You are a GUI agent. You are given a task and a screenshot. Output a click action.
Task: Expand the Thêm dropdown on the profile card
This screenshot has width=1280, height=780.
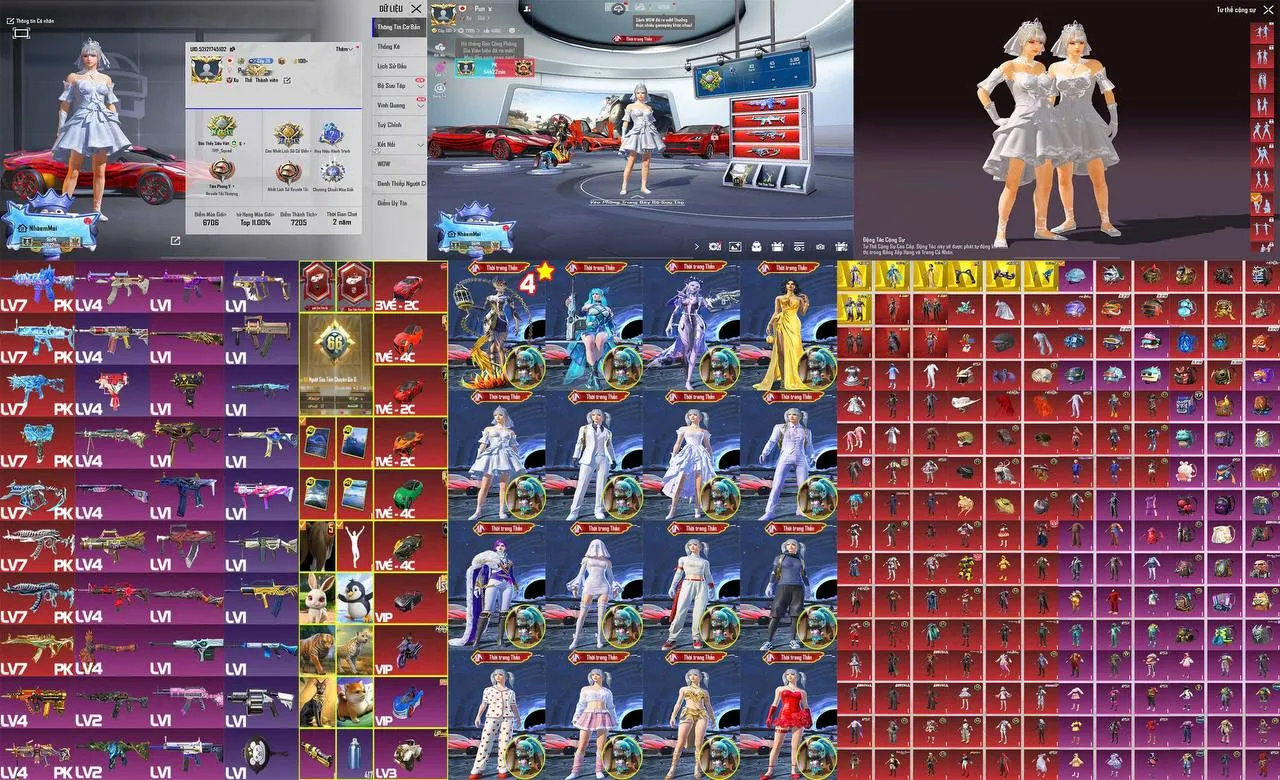coord(346,48)
